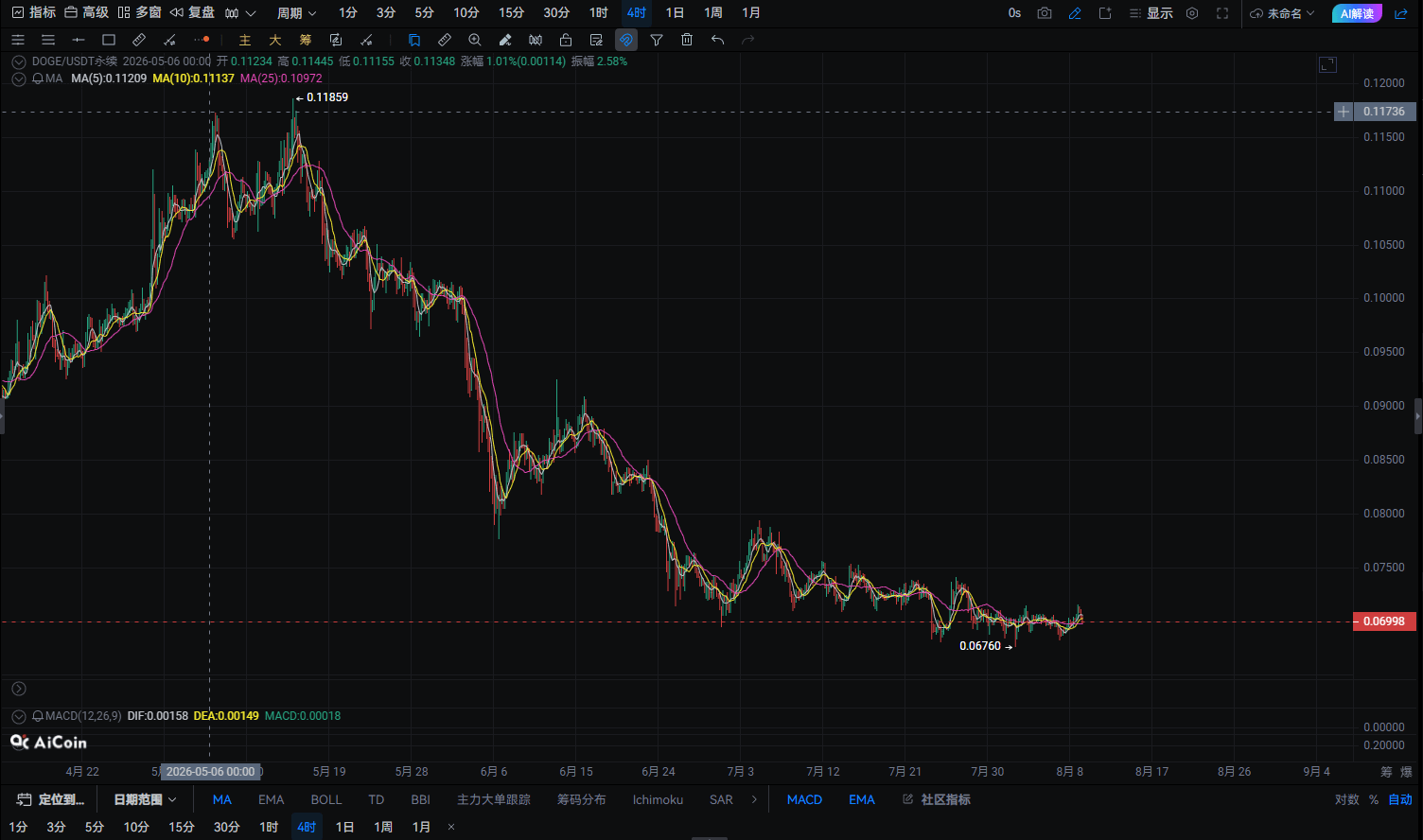This screenshot has height=840, width=1423.
Task: Collapse the DOGE/USDT legend chevron
Action: [19, 61]
